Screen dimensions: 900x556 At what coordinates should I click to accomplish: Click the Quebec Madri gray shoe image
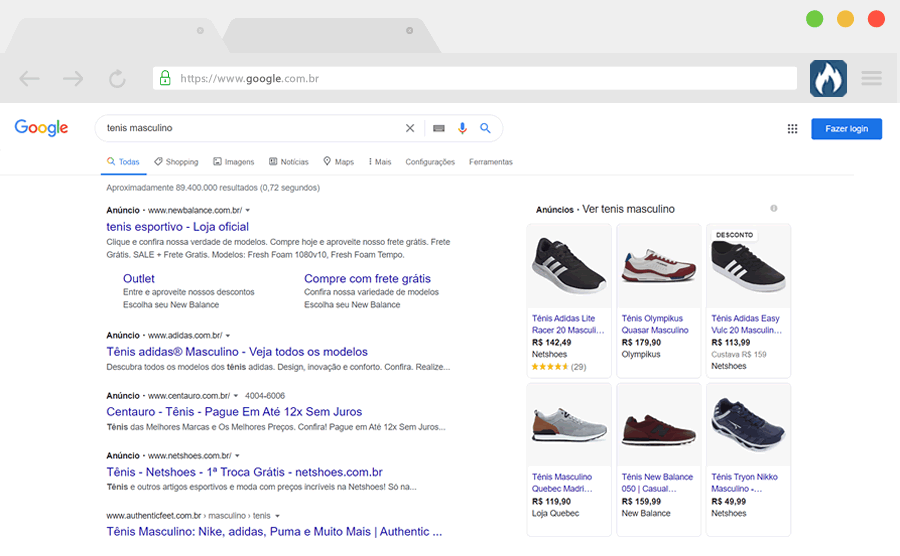pyautogui.click(x=569, y=425)
